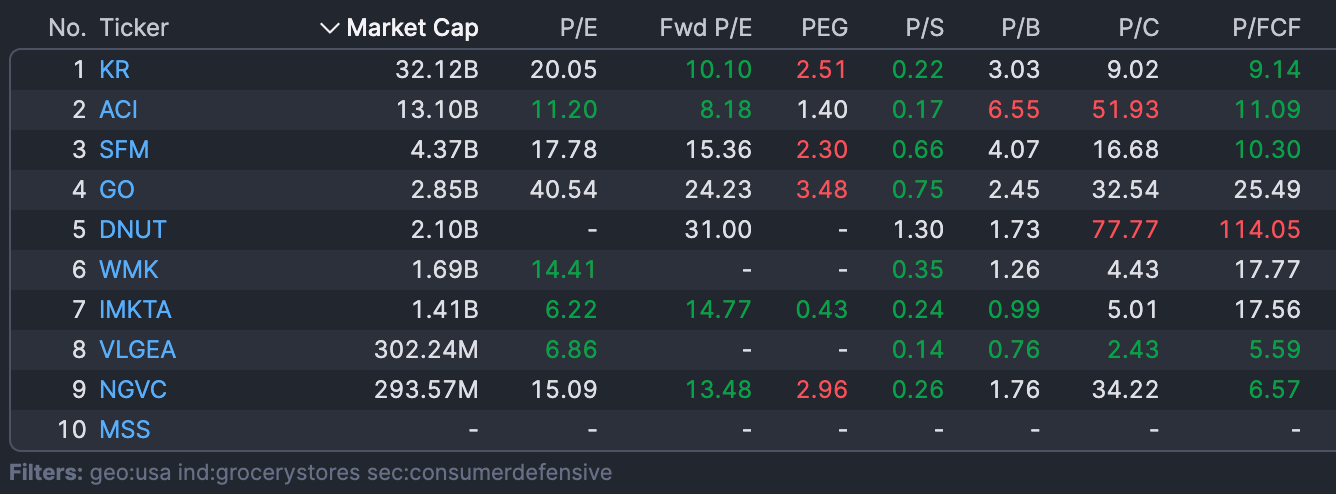This screenshot has width=1336, height=494.
Task: Sort by the Market Cap column header
Action: pyautogui.click(x=412, y=28)
